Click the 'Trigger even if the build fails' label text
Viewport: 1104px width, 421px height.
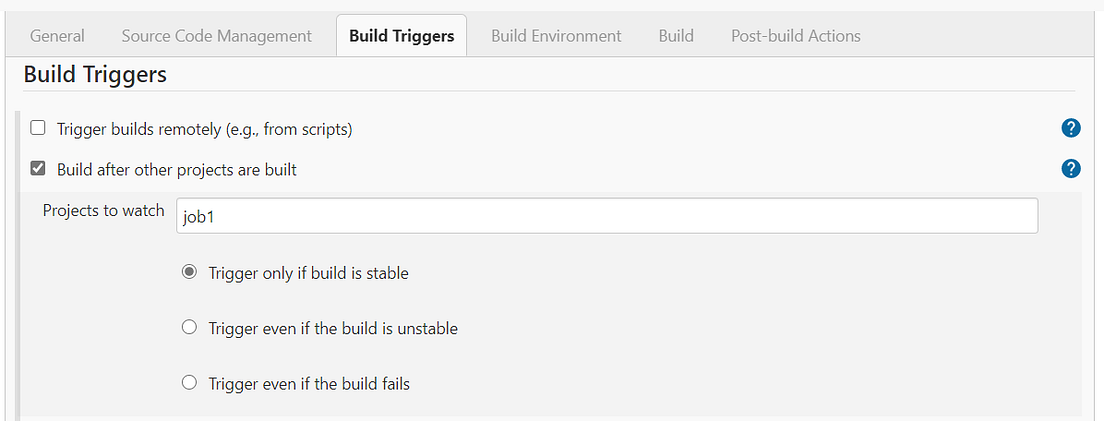pos(309,384)
